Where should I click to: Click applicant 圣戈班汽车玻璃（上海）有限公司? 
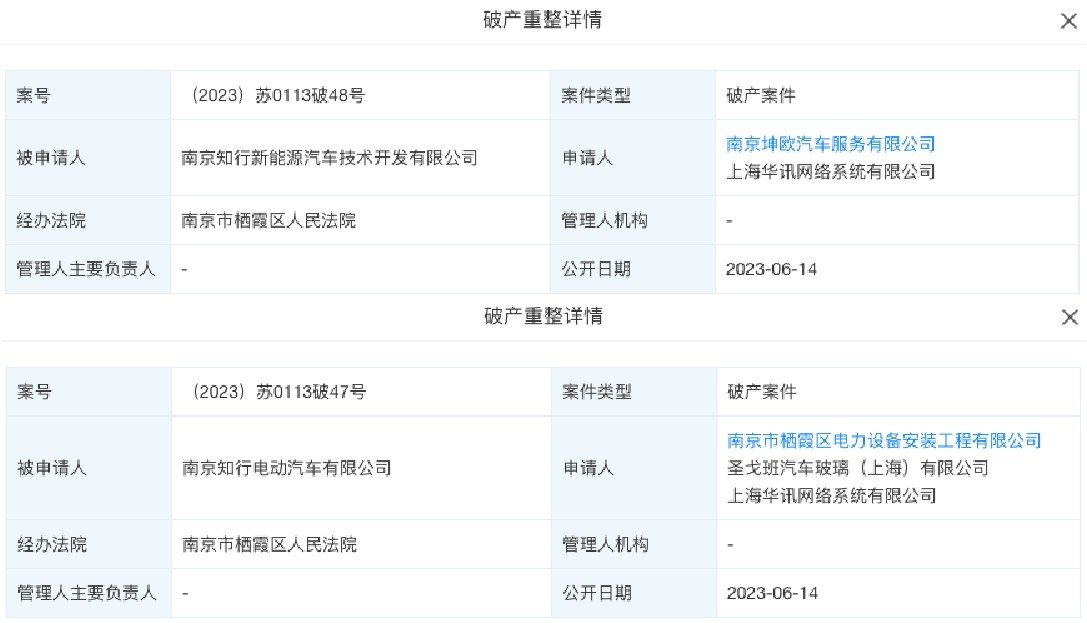pos(858,468)
